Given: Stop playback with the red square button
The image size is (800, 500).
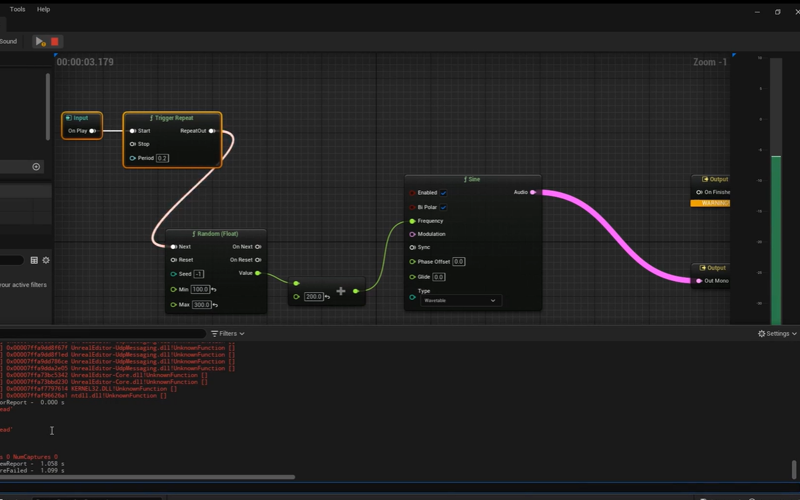Looking at the screenshot, I should (x=55, y=41).
